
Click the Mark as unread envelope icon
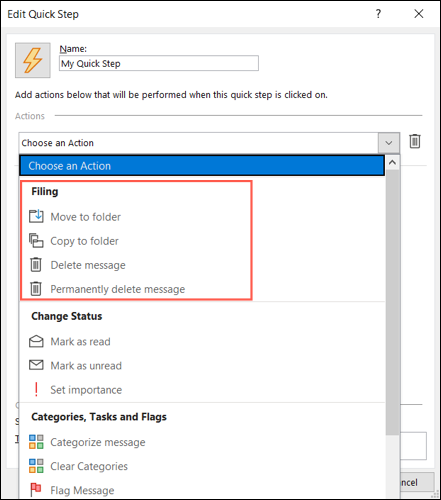[36, 365]
